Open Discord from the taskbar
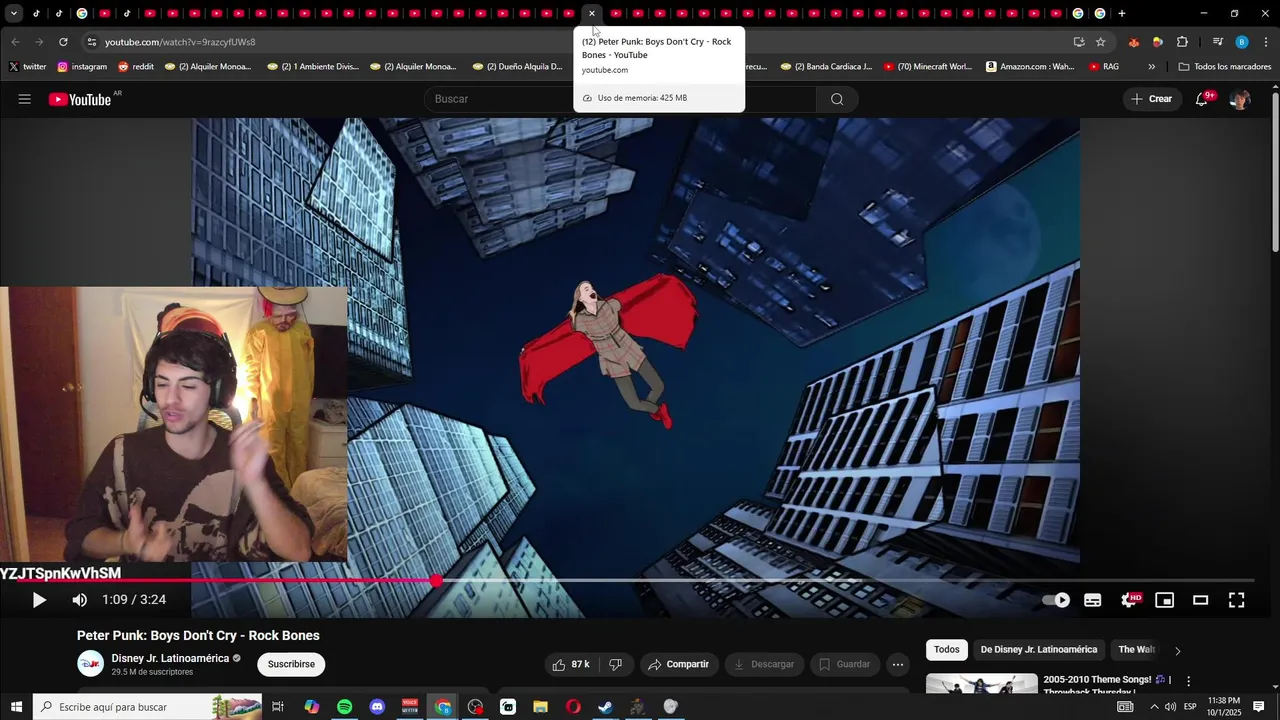 click(x=377, y=707)
